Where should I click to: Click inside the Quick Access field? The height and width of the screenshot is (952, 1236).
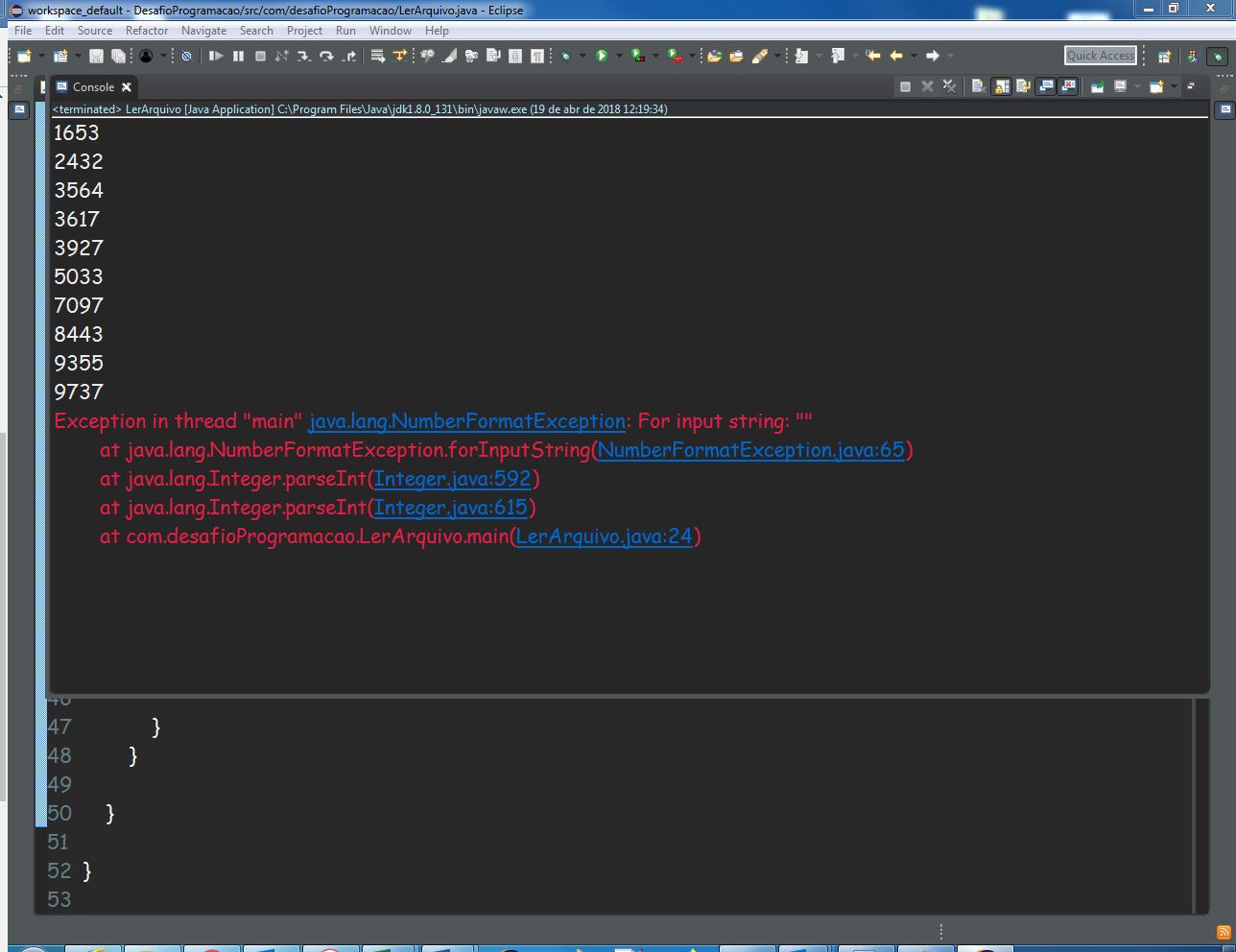coord(1100,55)
